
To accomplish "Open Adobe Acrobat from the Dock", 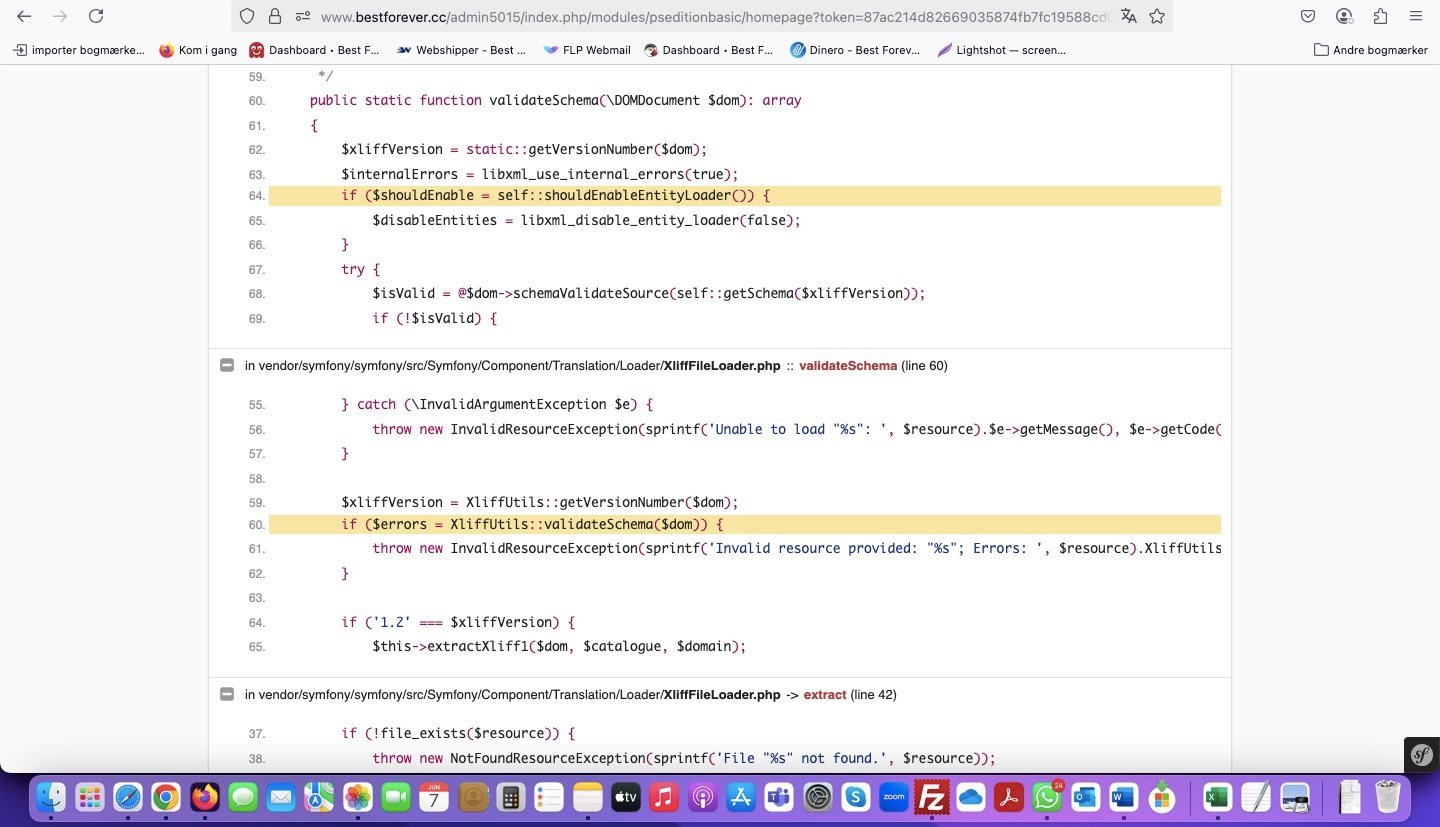I will (1009, 797).
